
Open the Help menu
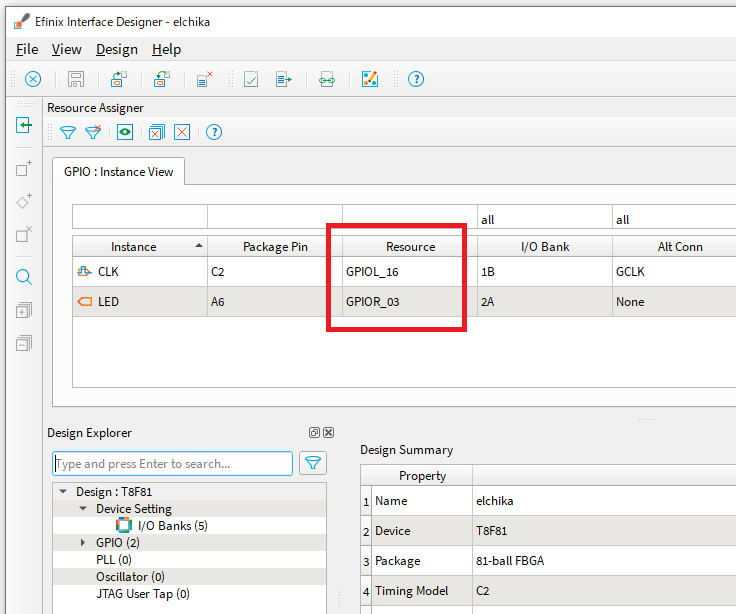tap(166, 49)
